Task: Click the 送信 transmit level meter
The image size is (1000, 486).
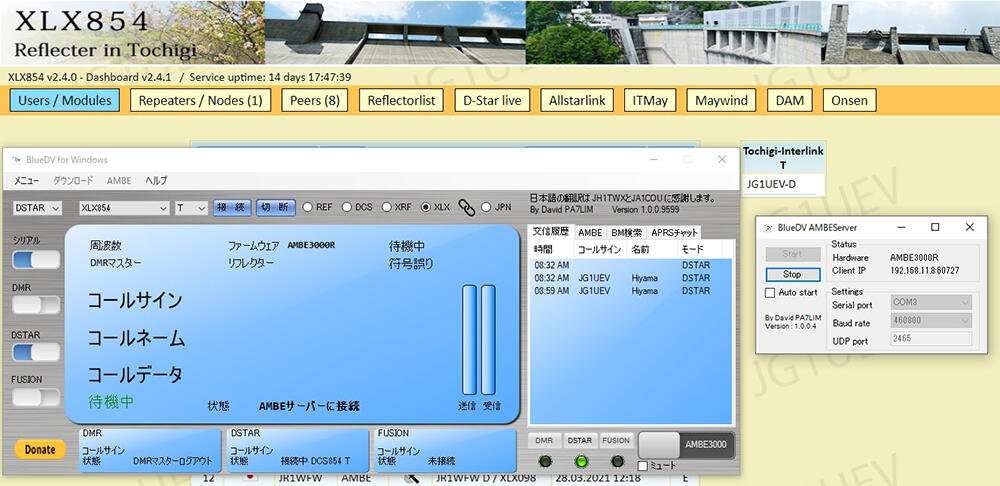Action: (469, 339)
